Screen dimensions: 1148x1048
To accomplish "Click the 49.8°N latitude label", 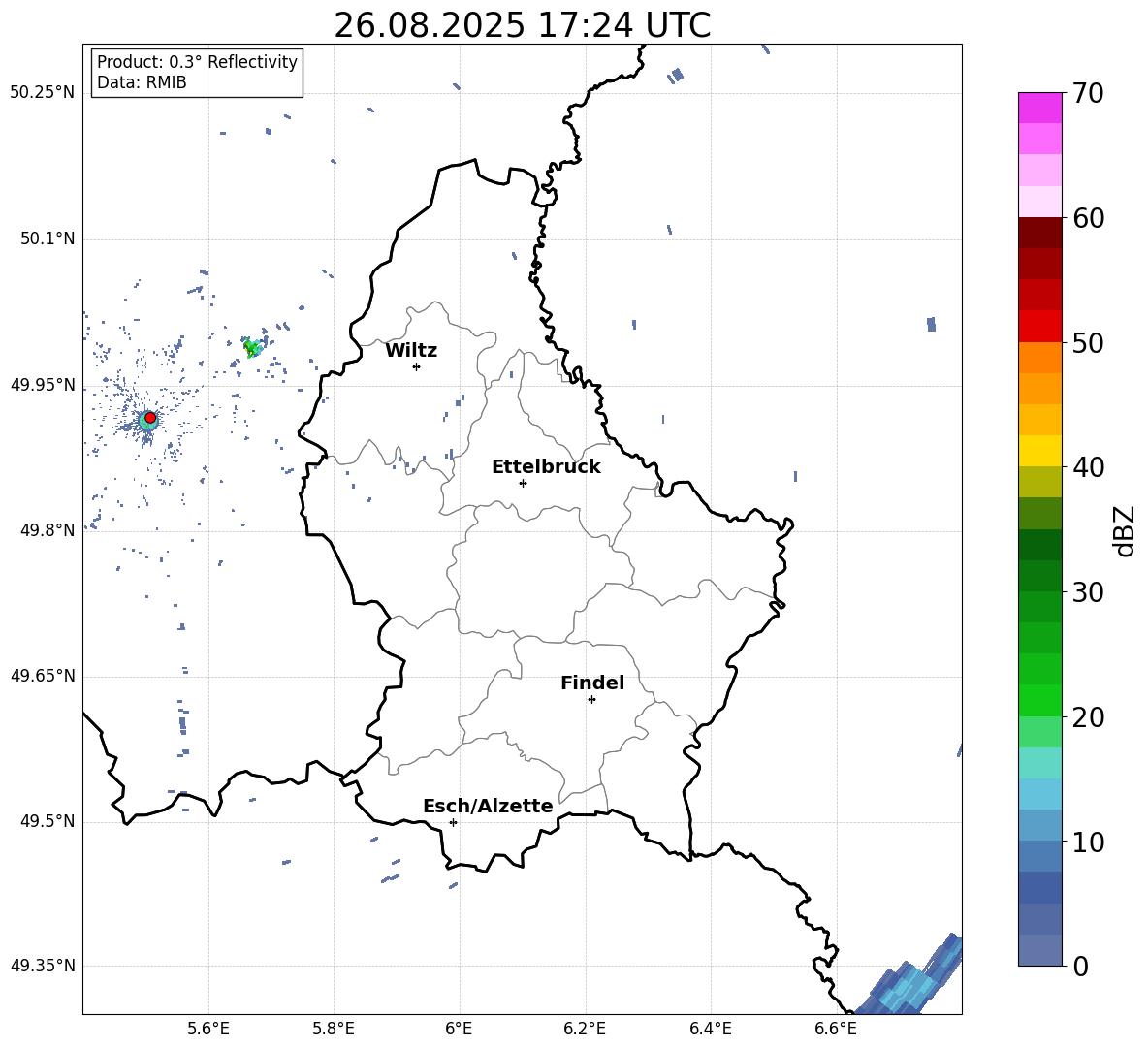I will (48, 530).
